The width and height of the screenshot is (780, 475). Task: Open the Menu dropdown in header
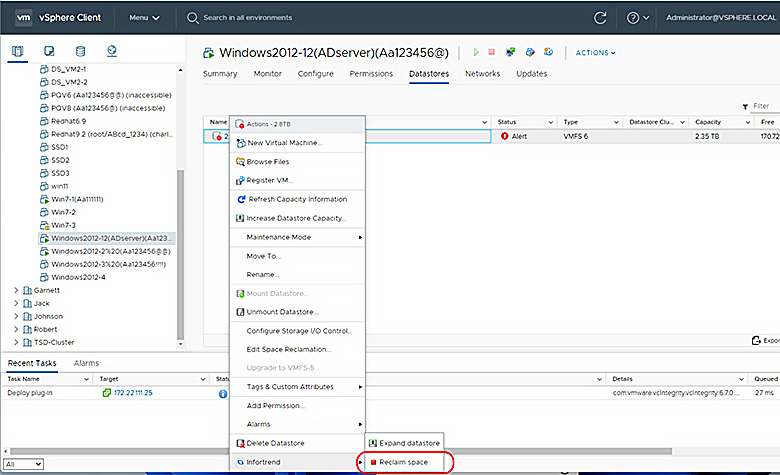point(144,18)
